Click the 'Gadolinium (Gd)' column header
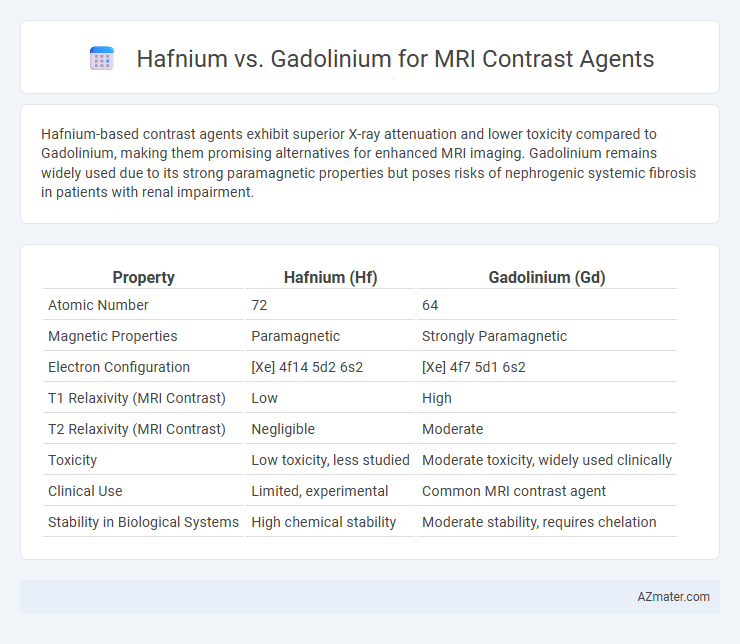Screen dimensions: 740x644 pos(547,277)
